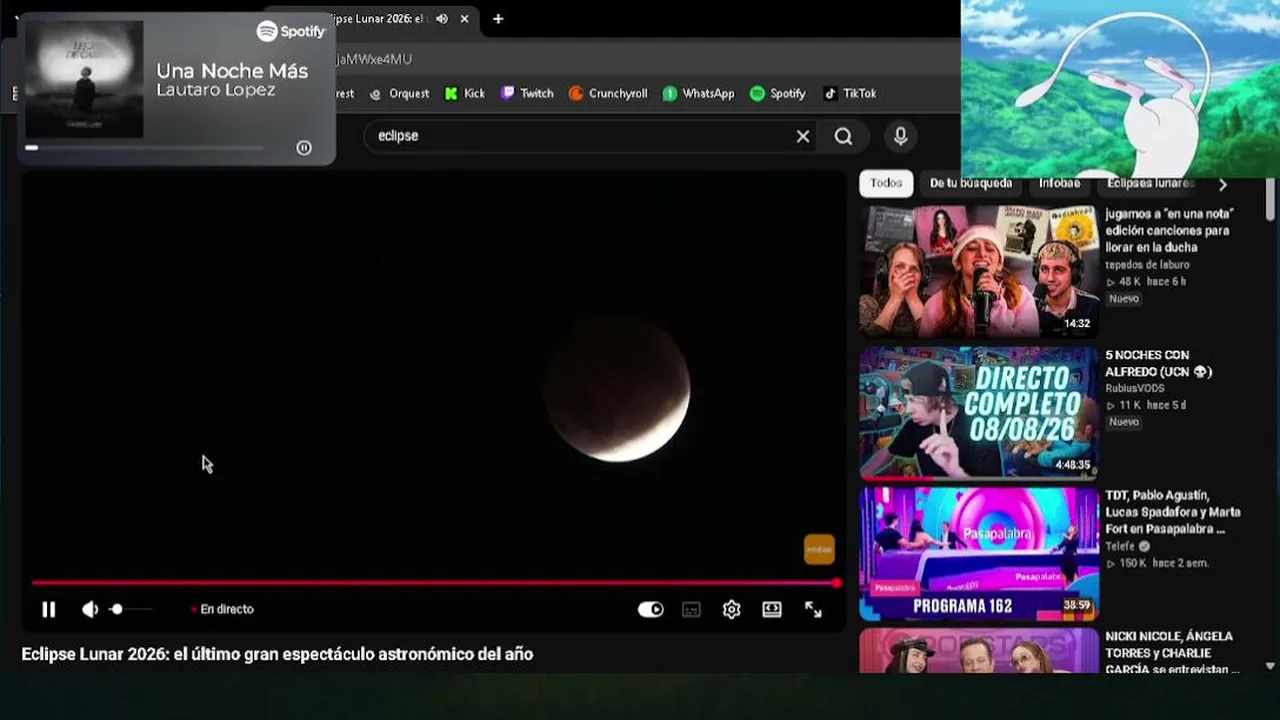Open the Pasapalabra Programa 162 thumbnail
Image resolution: width=1280 pixels, height=720 pixels.
[x=979, y=554]
